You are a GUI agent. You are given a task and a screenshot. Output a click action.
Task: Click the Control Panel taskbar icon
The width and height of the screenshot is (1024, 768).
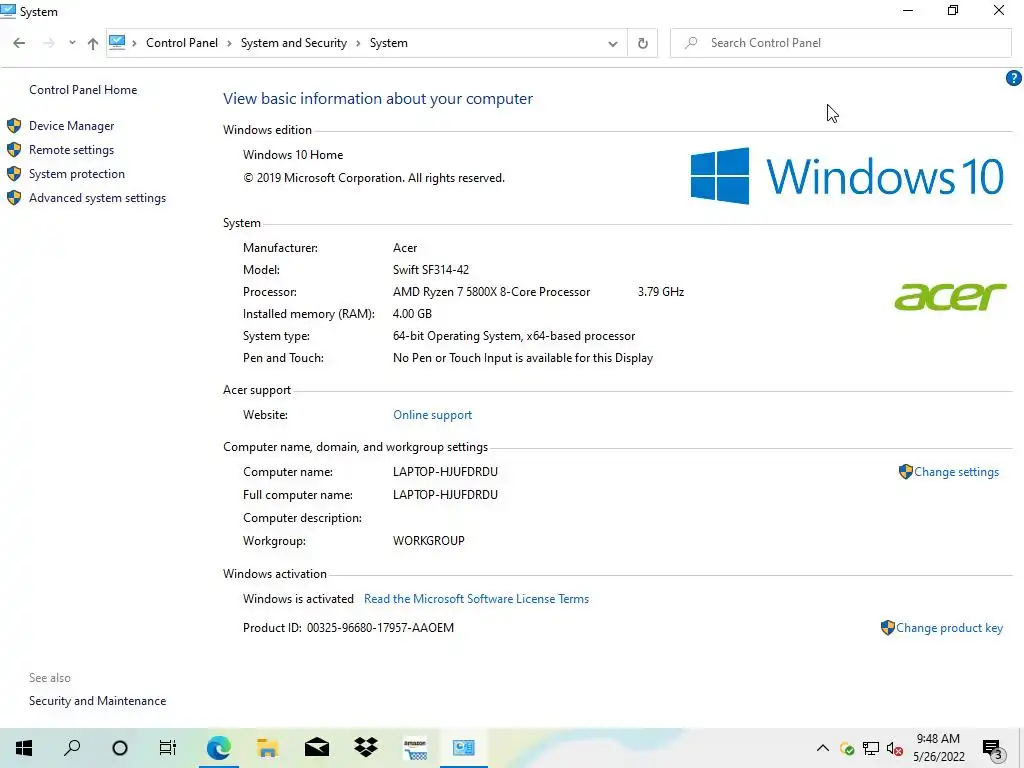click(x=464, y=748)
